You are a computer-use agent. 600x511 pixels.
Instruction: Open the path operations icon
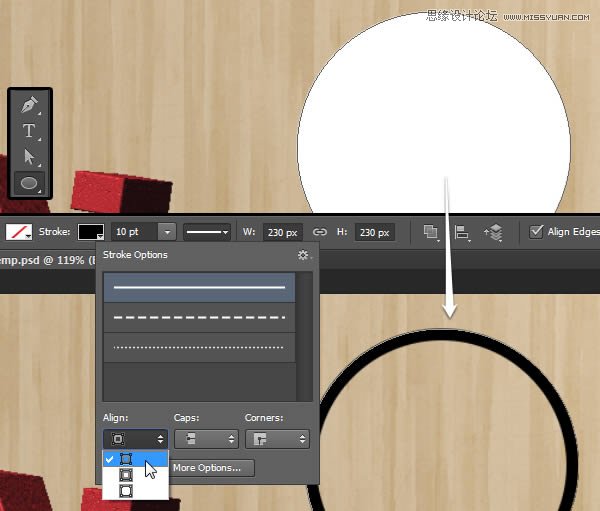coord(431,232)
